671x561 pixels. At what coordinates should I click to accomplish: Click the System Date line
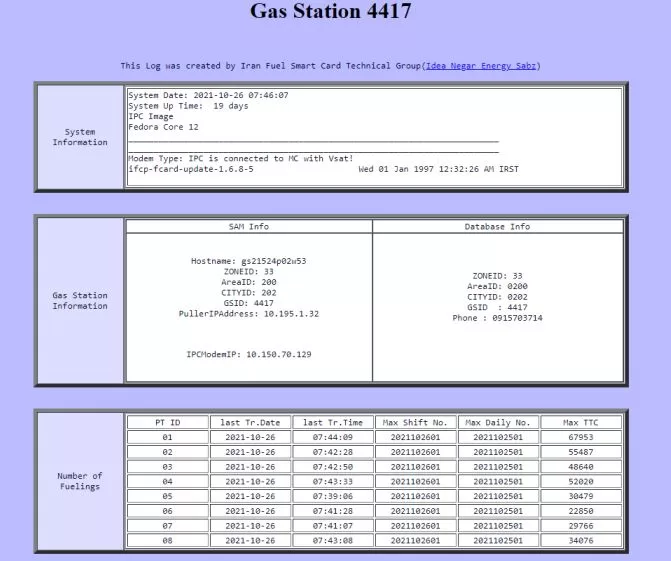(x=208, y=95)
